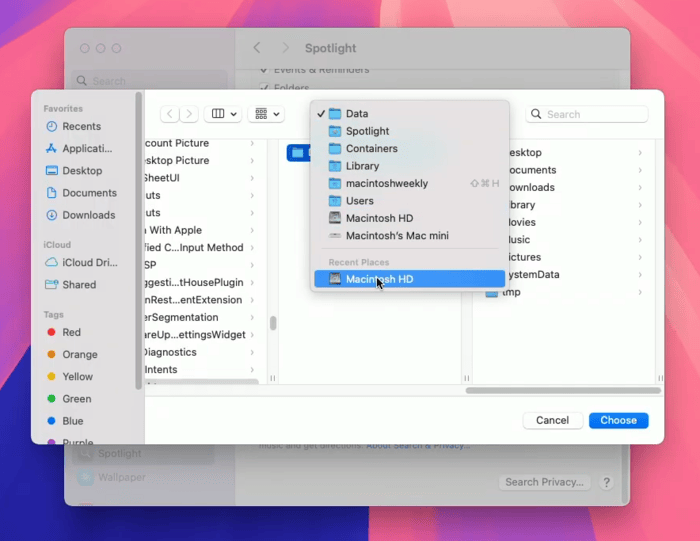Viewport: 700px width, 541px height.
Task: Select the Yellow tag
Action: coord(70,377)
